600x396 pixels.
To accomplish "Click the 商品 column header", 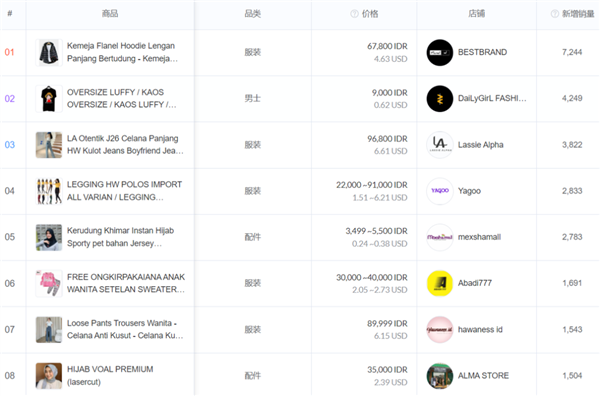I will pyautogui.click(x=110, y=14).
